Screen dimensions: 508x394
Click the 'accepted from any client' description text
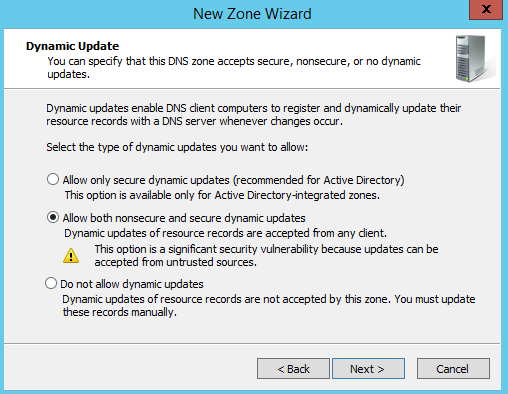pos(225,233)
